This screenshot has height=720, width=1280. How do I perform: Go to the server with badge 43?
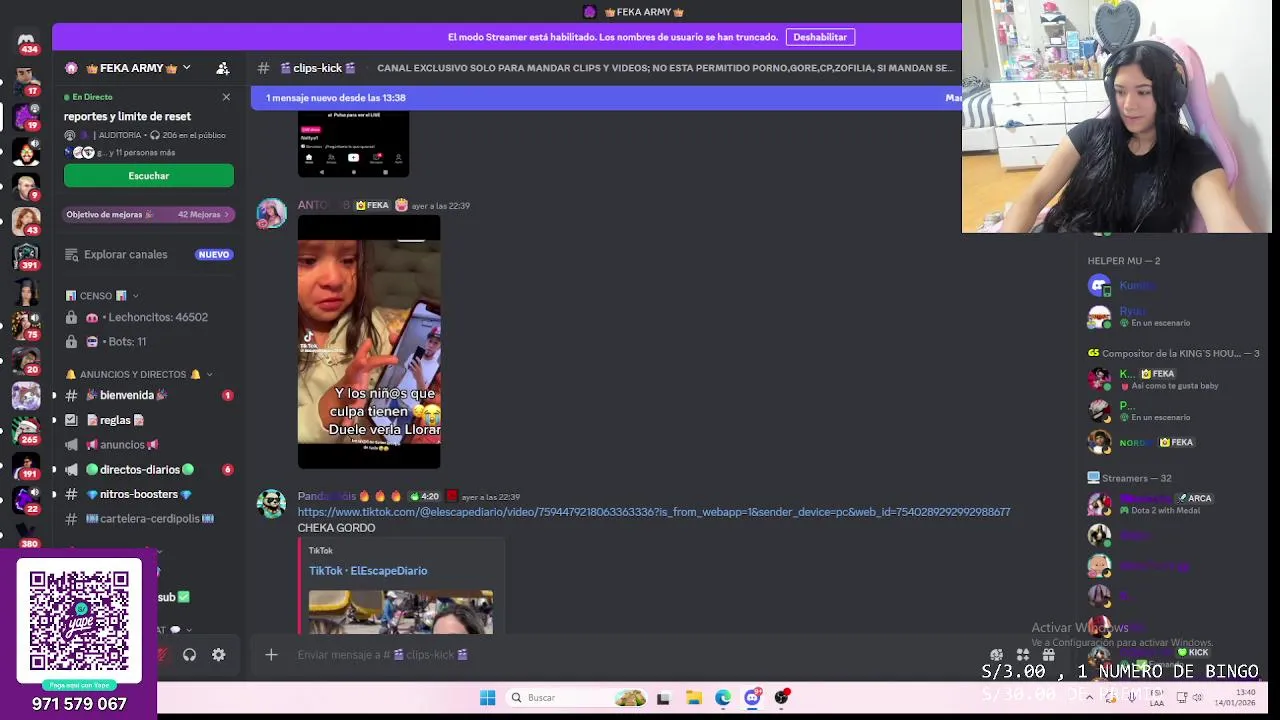coord(26,222)
